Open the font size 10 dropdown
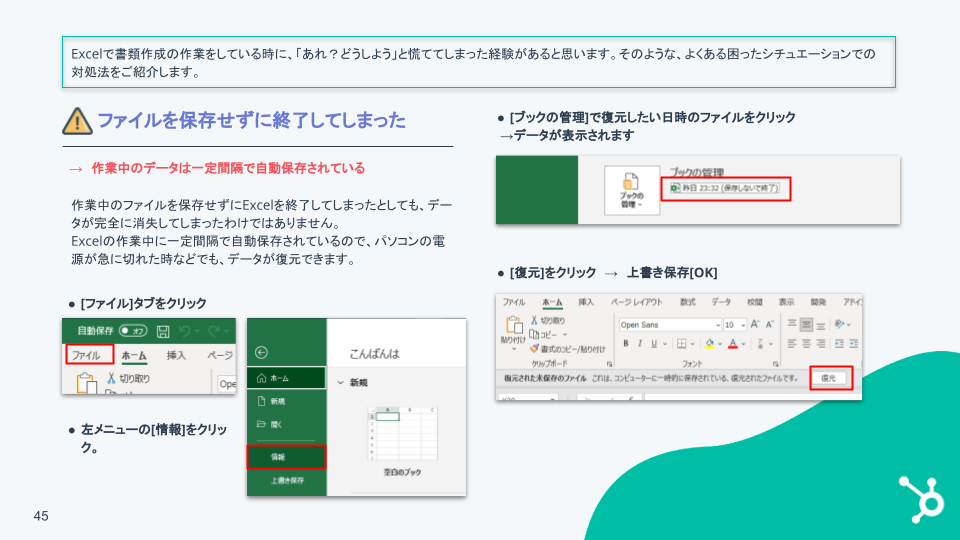 (743, 325)
